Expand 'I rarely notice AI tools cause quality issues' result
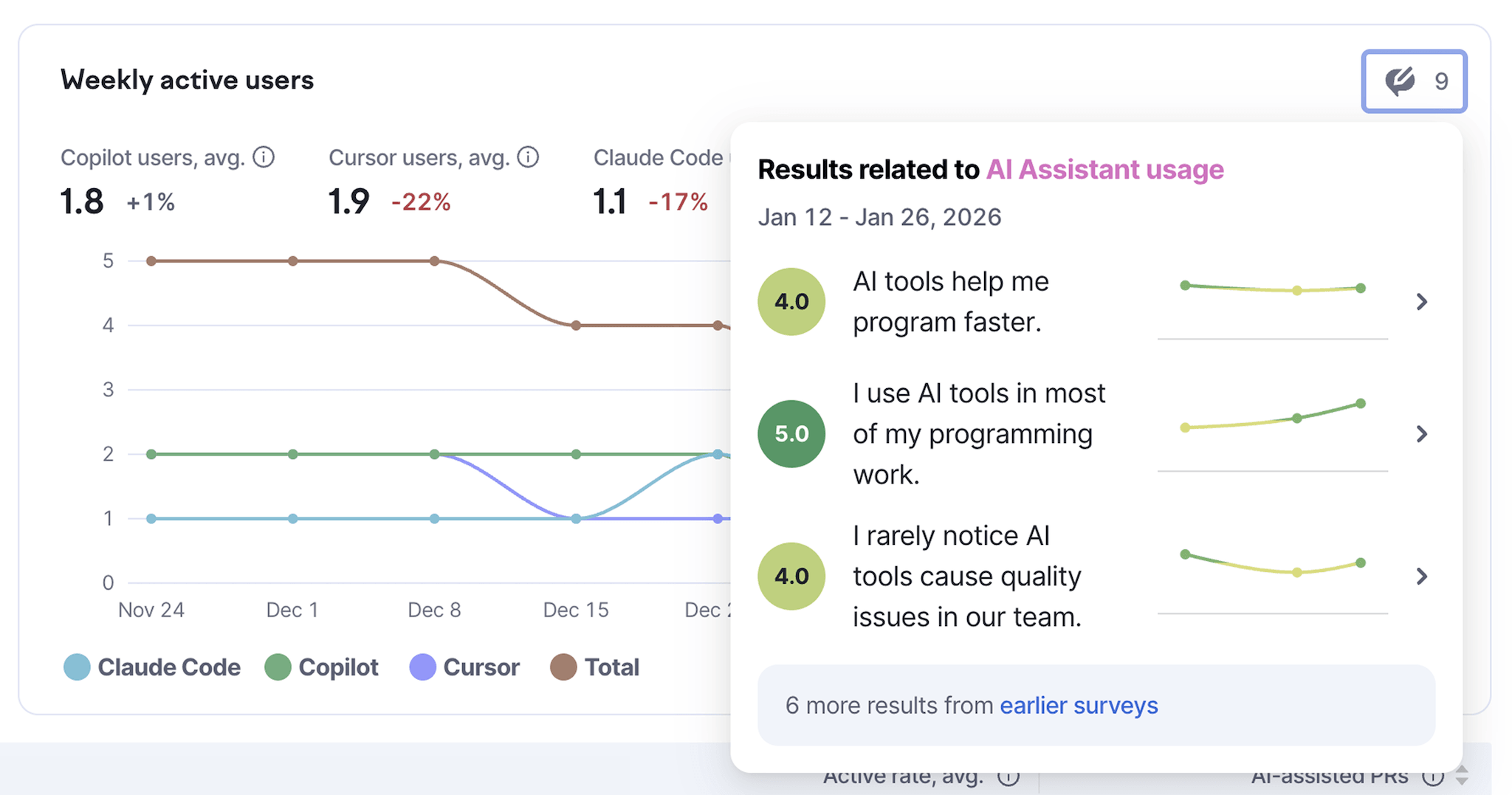The height and width of the screenshot is (795, 1512). coord(1421,577)
